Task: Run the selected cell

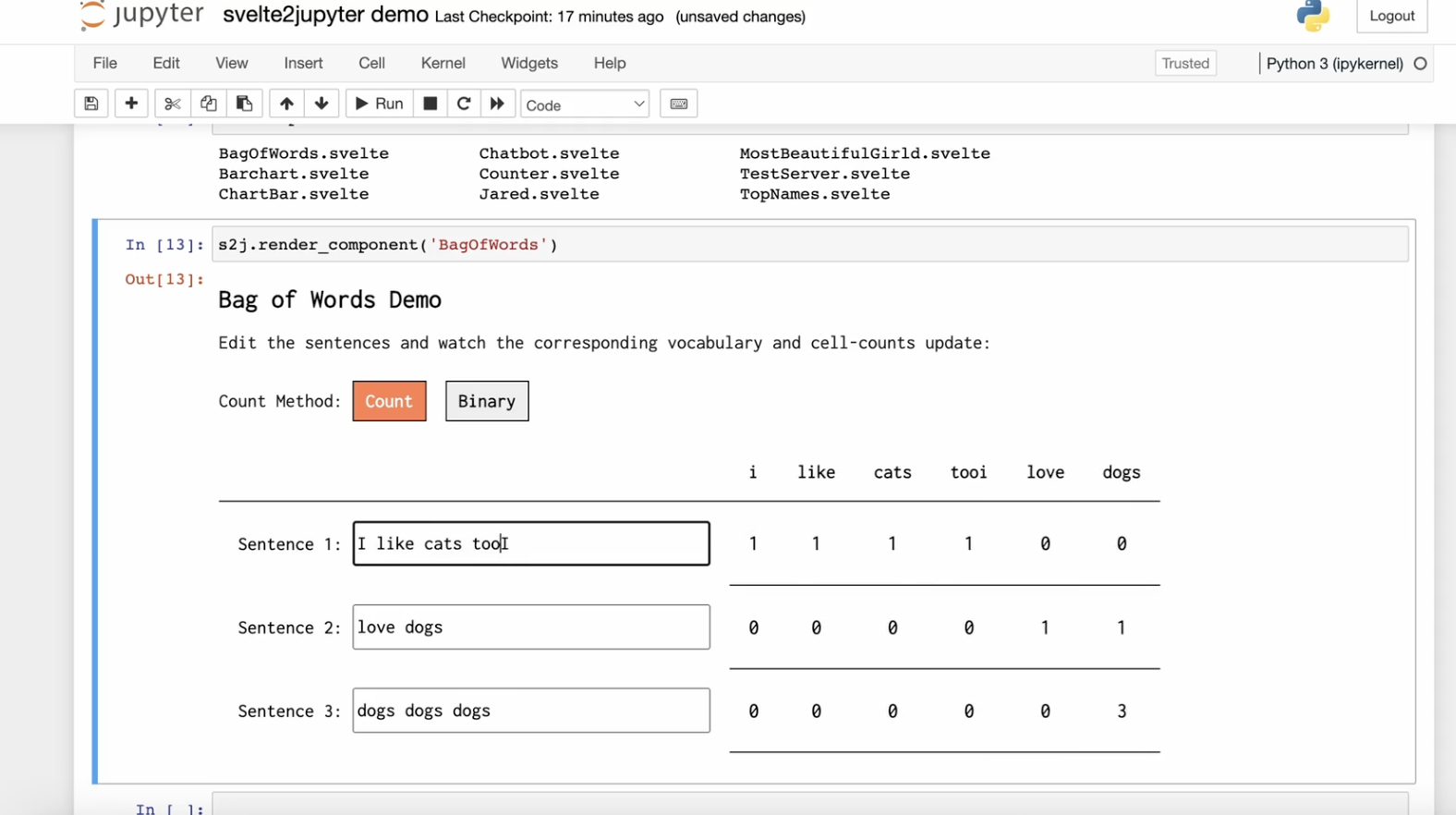Action: tap(379, 103)
